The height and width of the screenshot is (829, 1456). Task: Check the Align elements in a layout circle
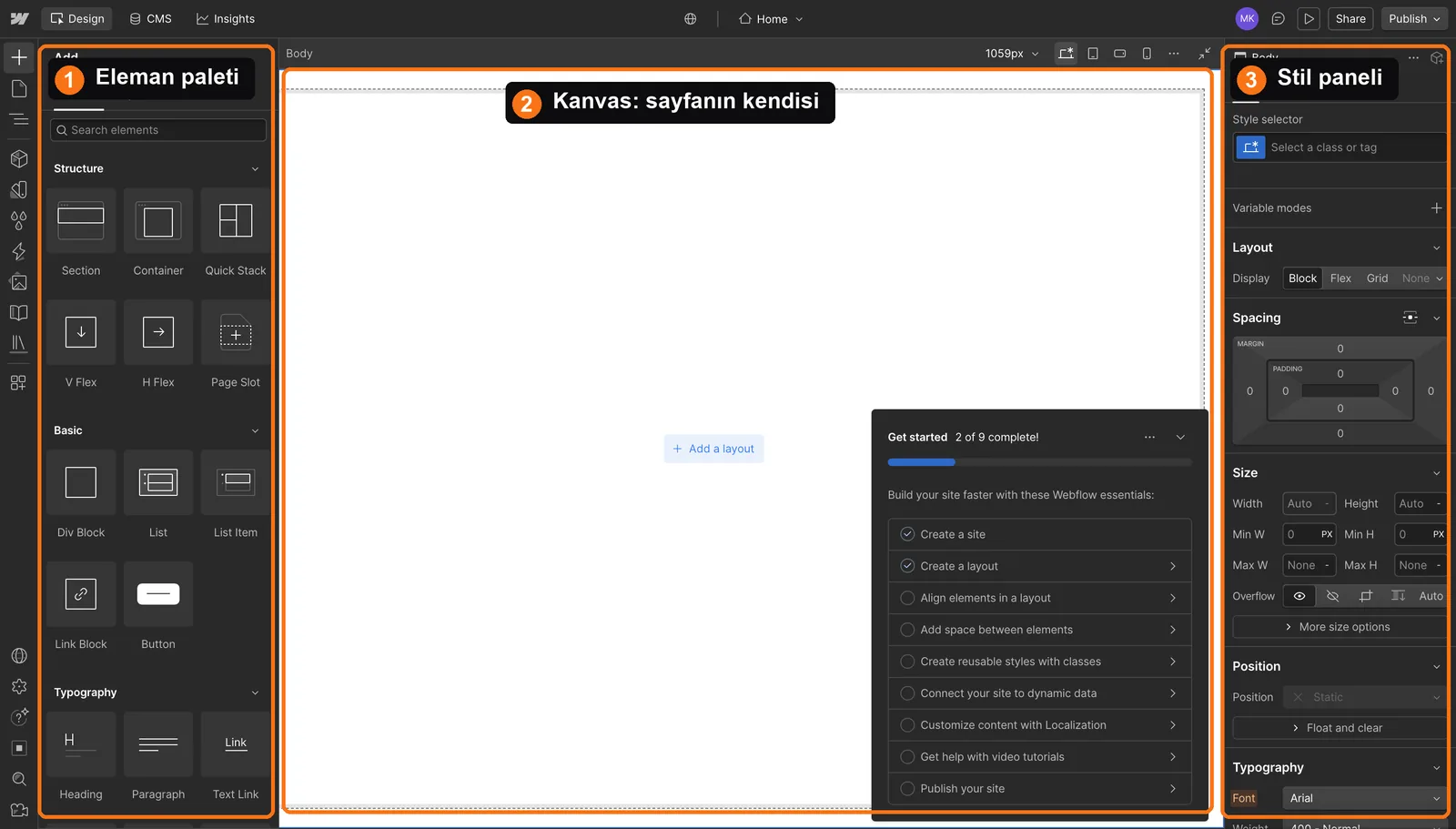(x=907, y=598)
